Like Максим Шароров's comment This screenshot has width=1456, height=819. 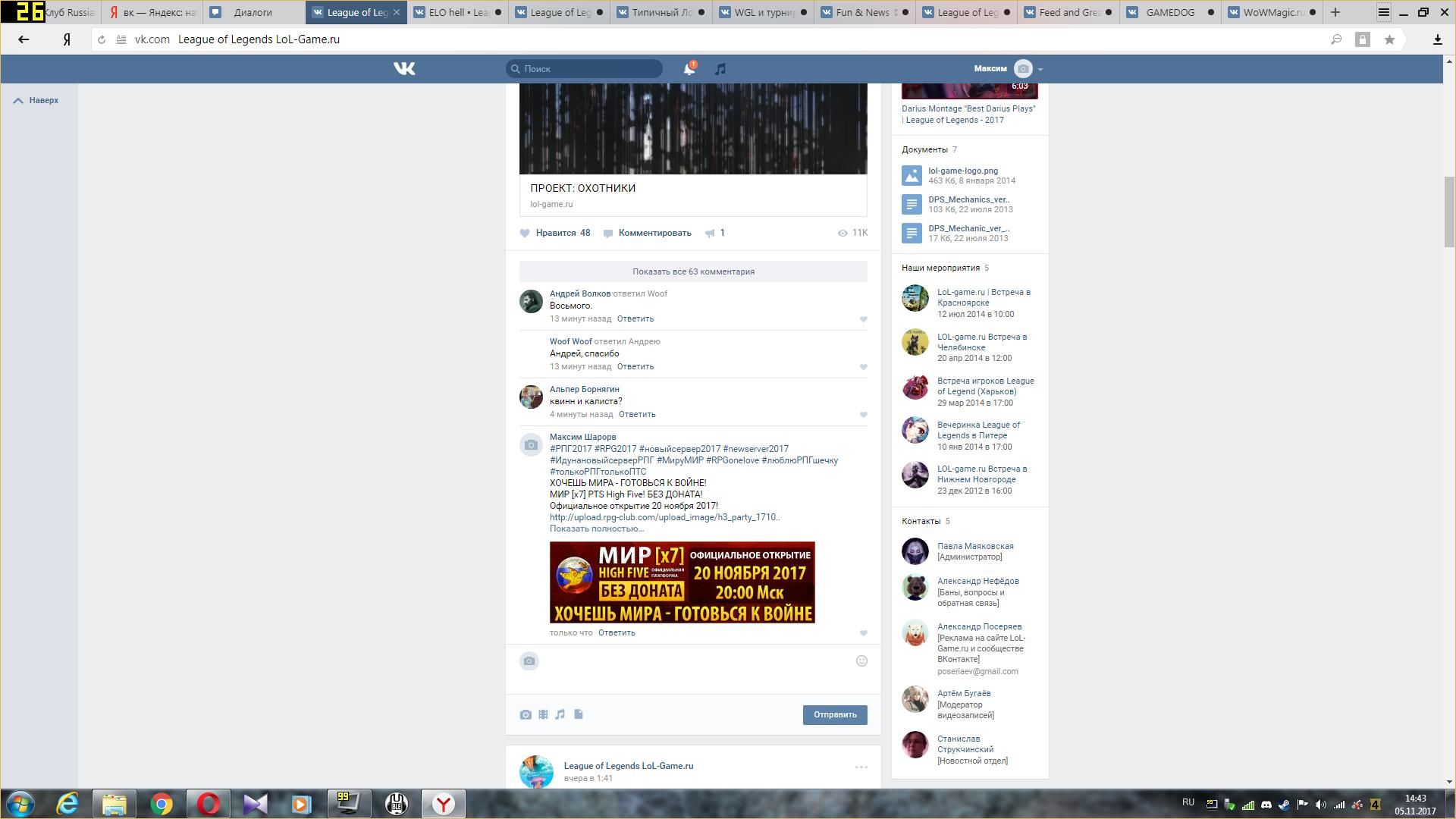coord(863,633)
